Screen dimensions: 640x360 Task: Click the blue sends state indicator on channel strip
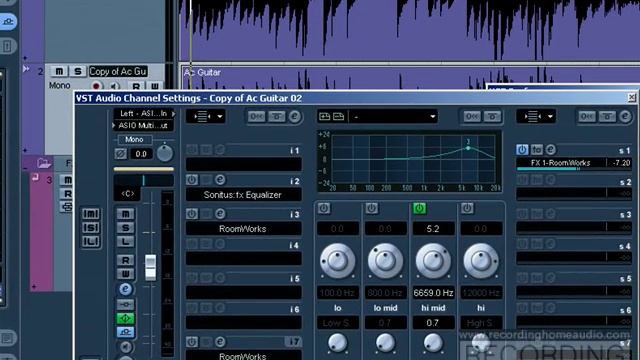tap(126, 332)
